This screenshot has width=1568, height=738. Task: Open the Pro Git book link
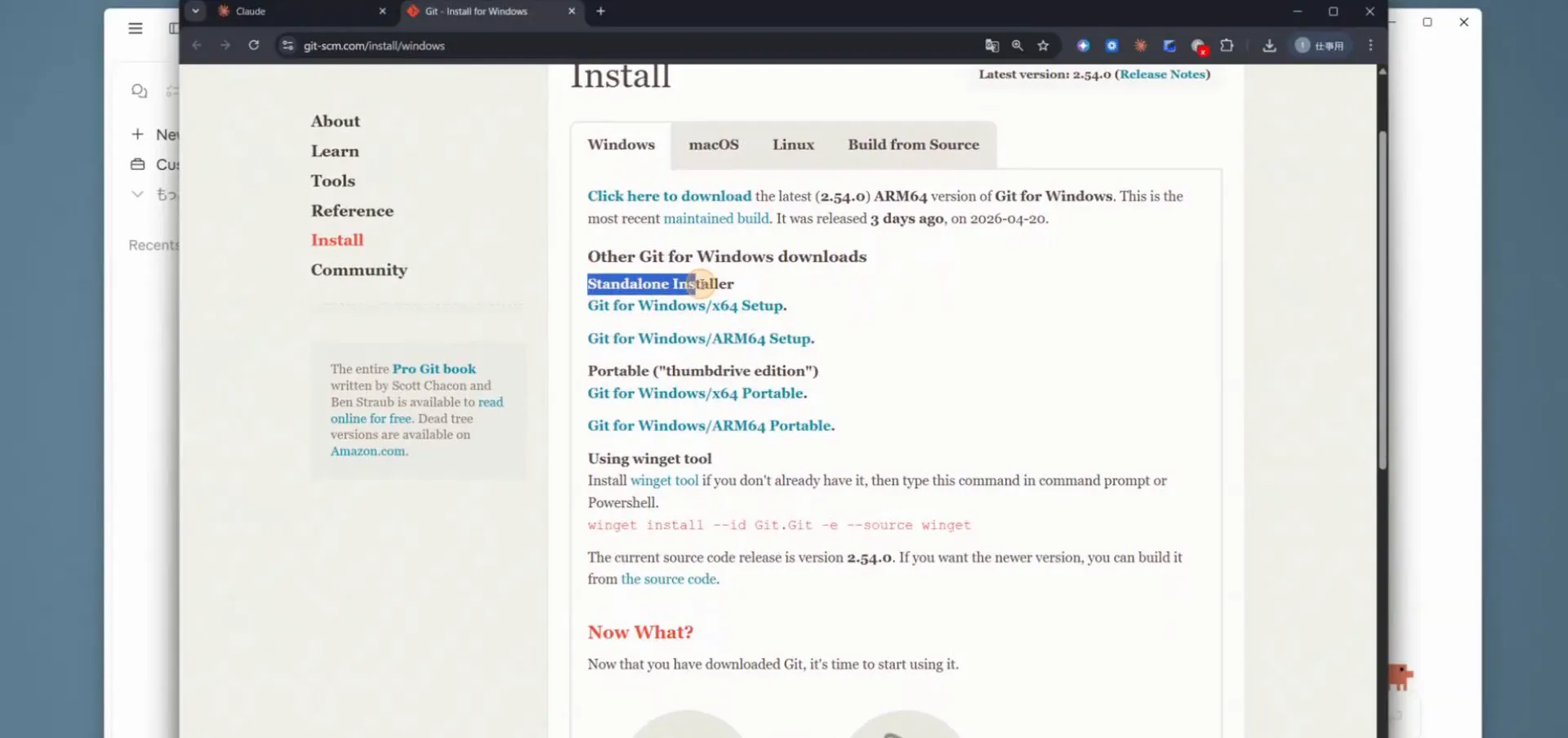click(434, 369)
